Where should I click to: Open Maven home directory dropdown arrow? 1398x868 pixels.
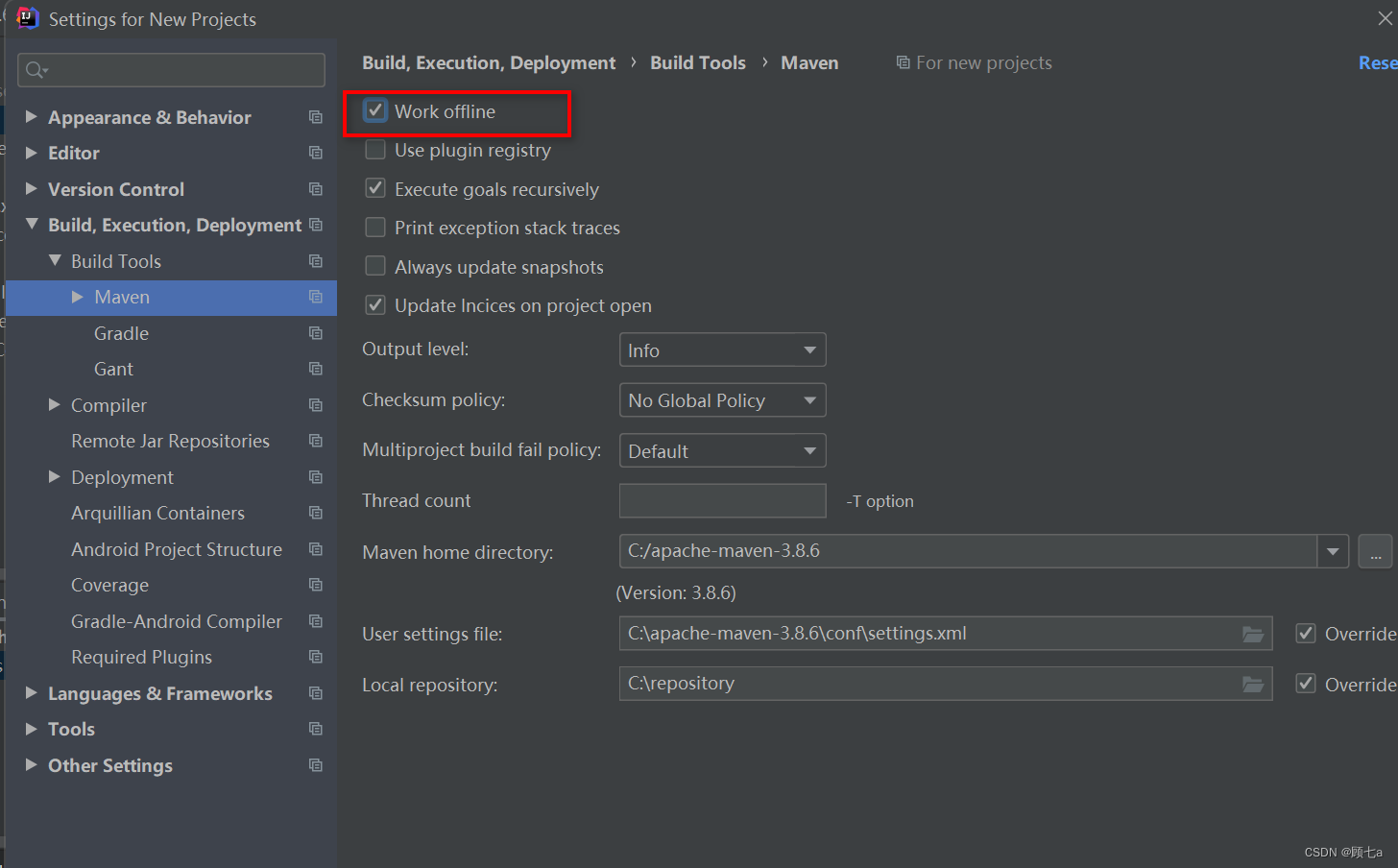pos(1333,551)
